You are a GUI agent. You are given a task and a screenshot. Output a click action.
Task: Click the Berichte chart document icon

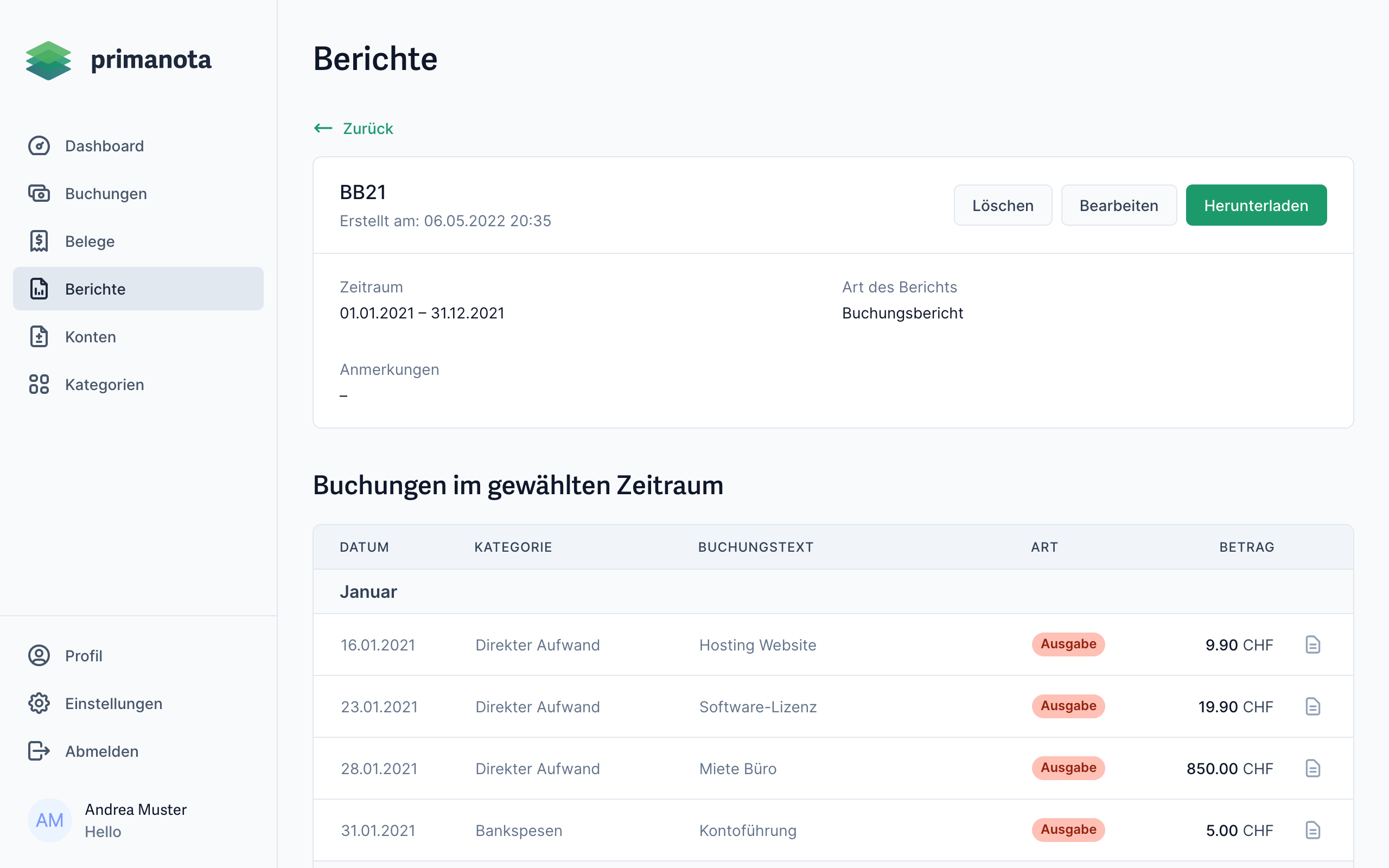(x=39, y=289)
